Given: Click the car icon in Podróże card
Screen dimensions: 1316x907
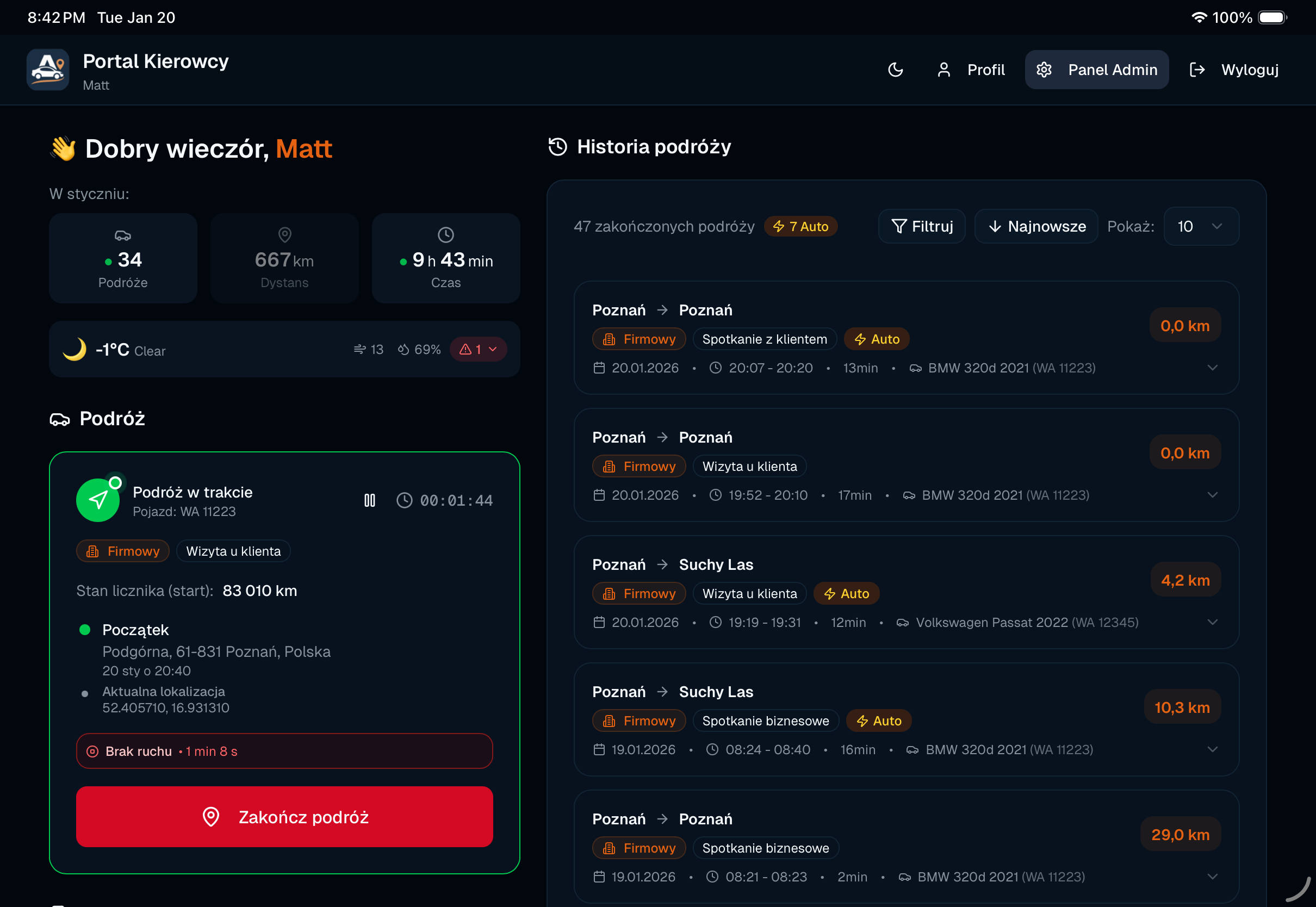Looking at the screenshot, I should coord(123,235).
